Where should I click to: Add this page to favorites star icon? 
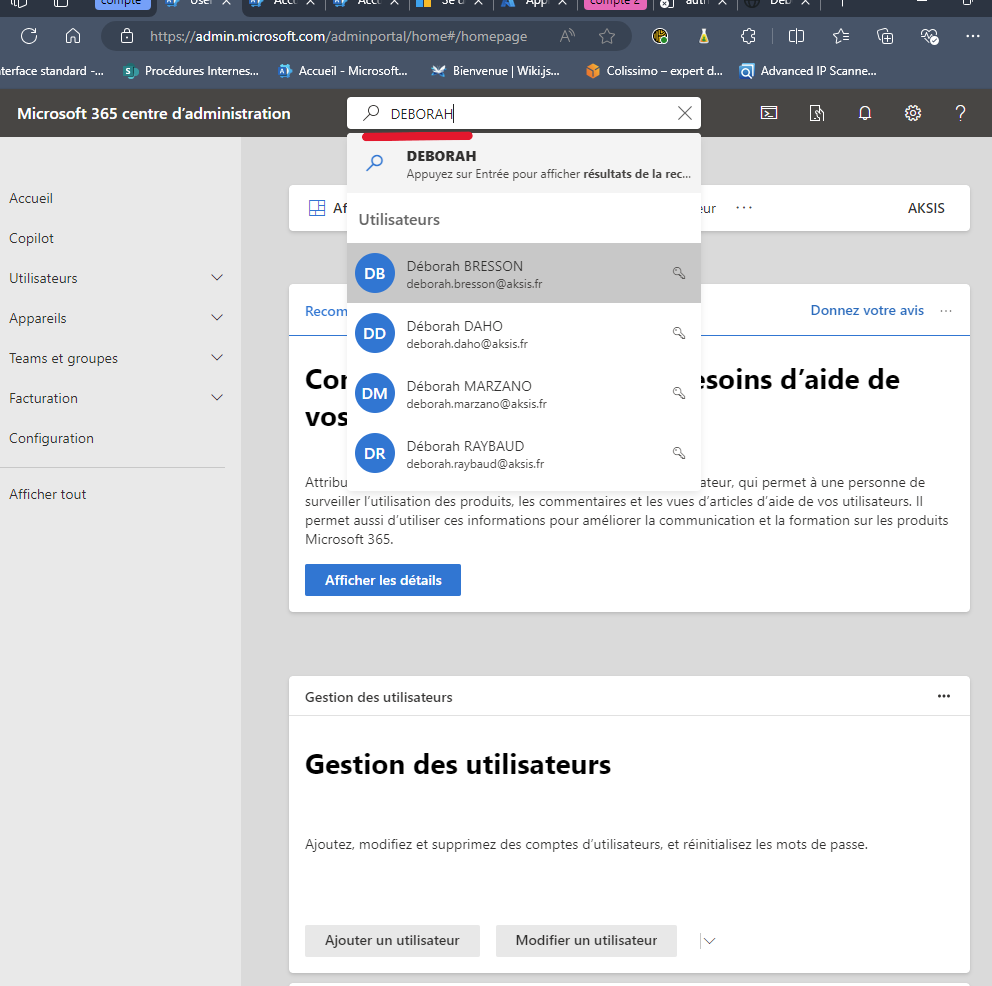tap(607, 36)
